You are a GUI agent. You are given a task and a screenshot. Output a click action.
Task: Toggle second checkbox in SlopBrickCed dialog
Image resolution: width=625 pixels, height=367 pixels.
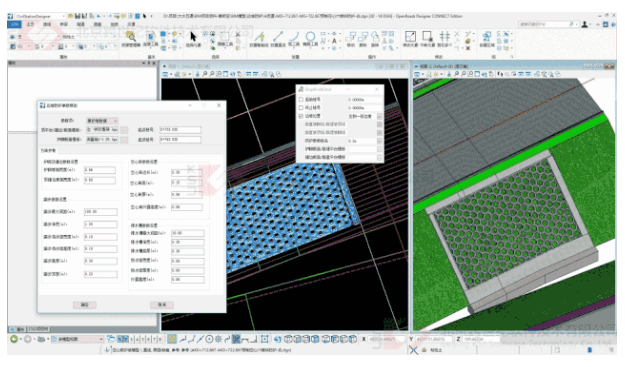301,108
